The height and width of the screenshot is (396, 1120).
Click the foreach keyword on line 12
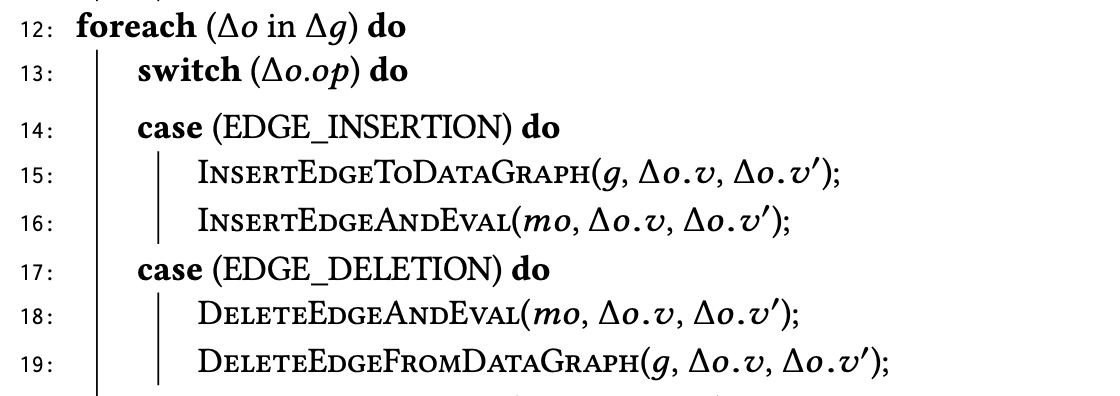[x=136, y=27]
